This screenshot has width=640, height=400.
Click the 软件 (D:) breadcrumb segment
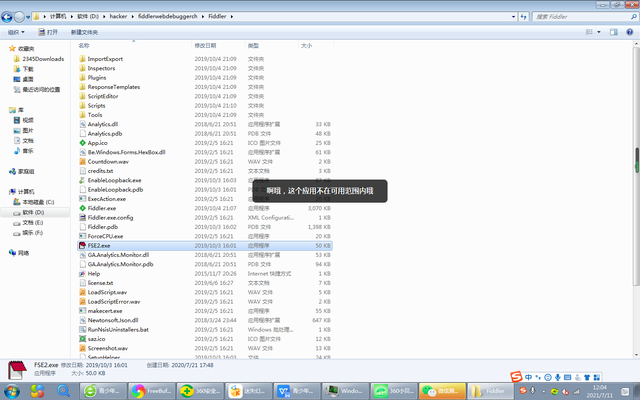pyautogui.click(x=88, y=16)
